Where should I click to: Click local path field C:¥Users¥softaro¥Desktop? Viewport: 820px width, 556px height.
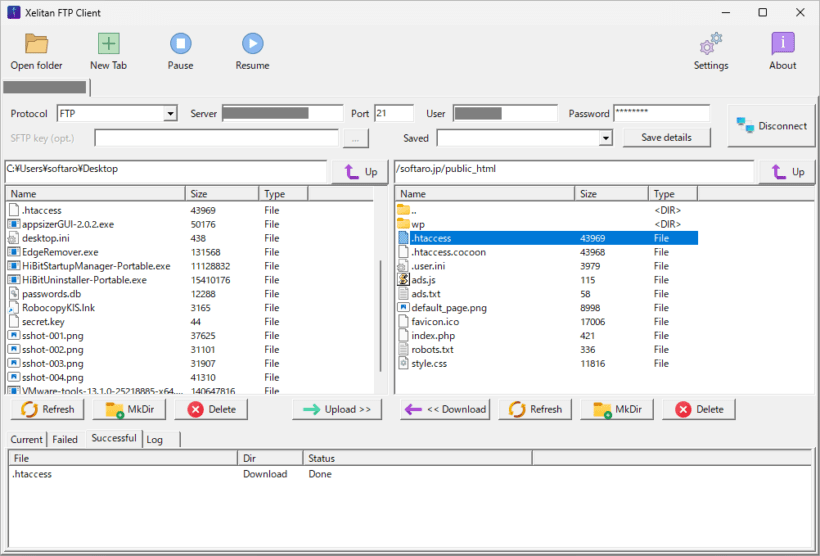(x=166, y=171)
